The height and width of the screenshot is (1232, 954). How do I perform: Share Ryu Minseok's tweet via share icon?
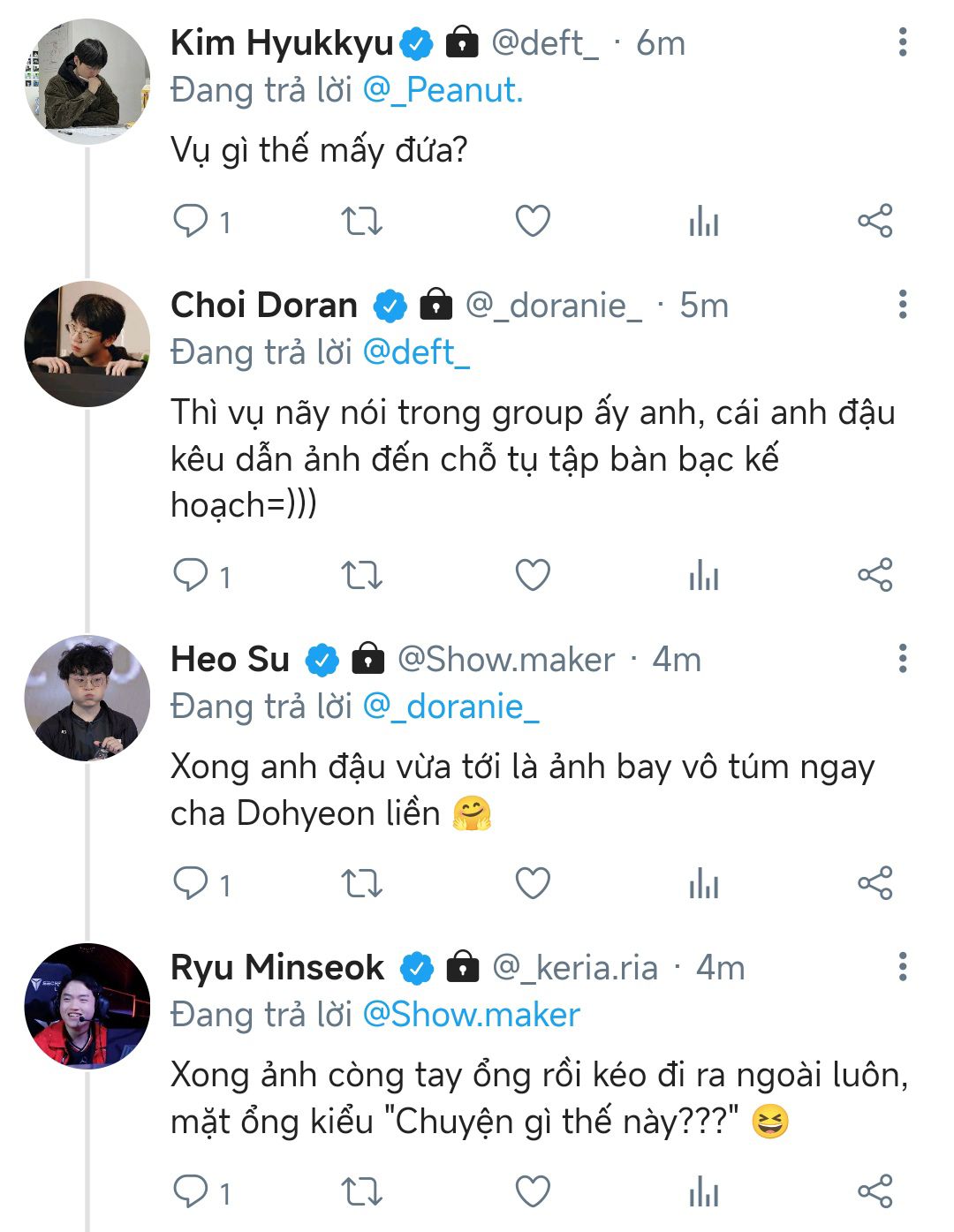pos(875,1191)
